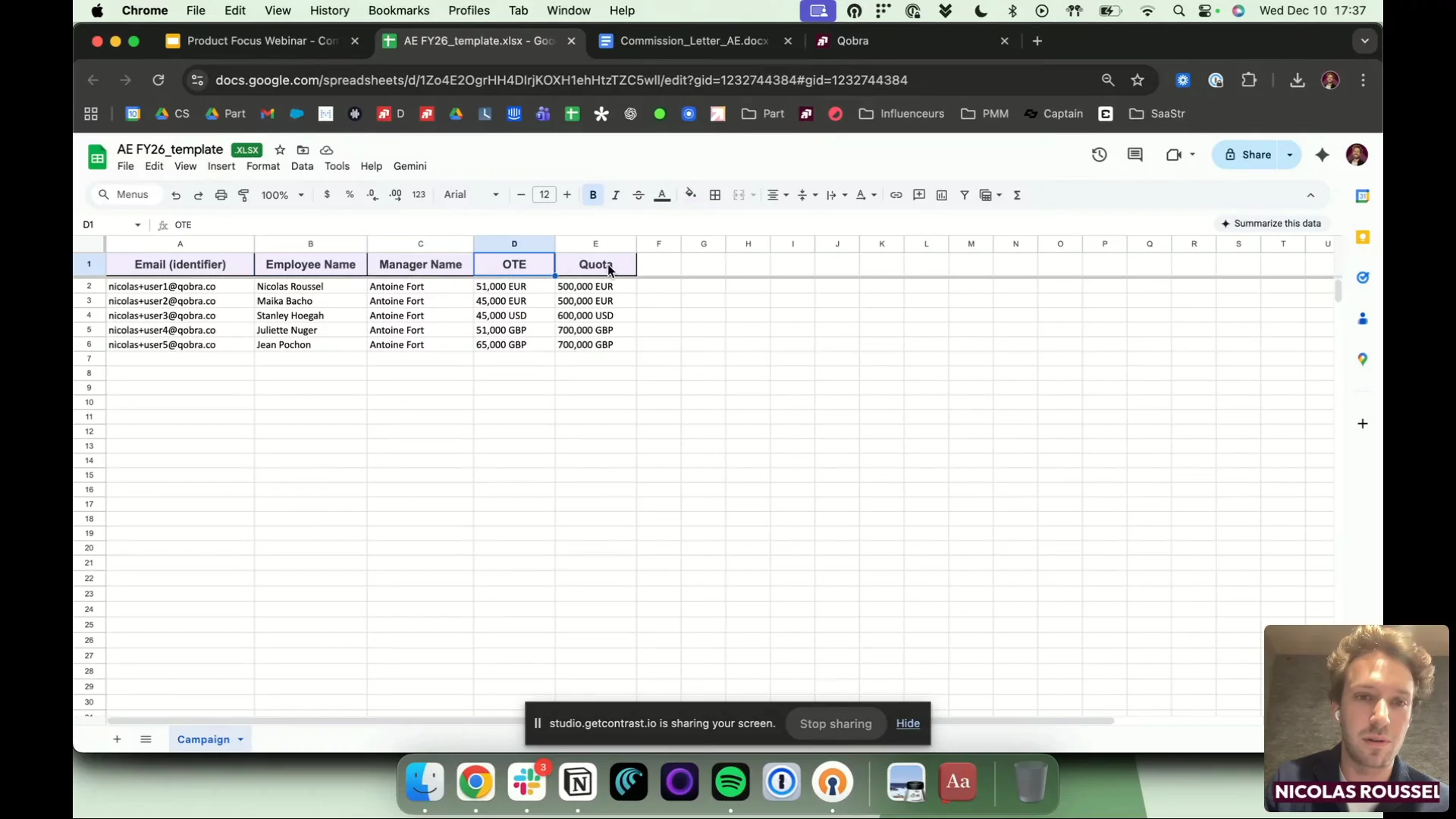The height and width of the screenshot is (819, 1456).
Task: Expand the Campaign sheet tab arrow
Action: 240,739
